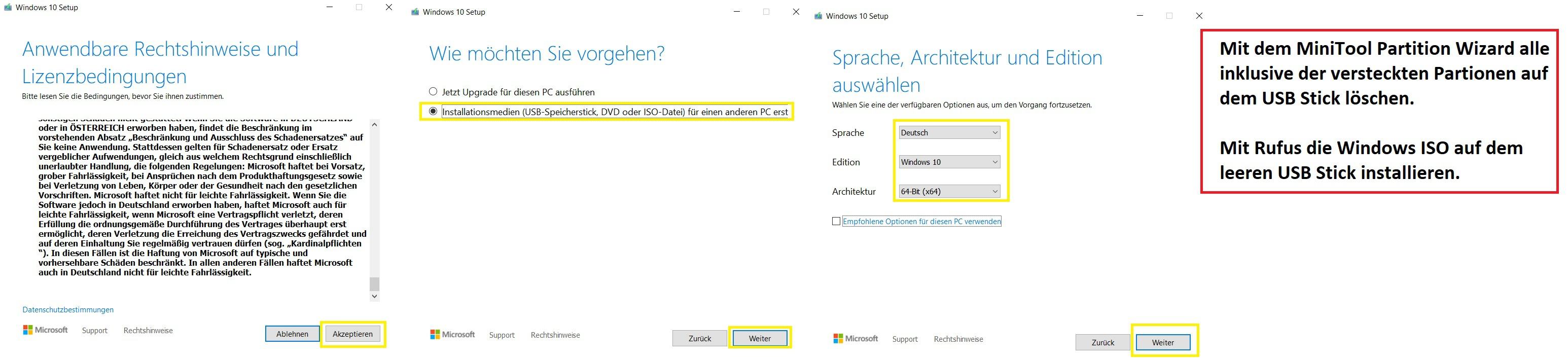Open Support link in language selection window
1568x358 pixels.
(905, 339)
